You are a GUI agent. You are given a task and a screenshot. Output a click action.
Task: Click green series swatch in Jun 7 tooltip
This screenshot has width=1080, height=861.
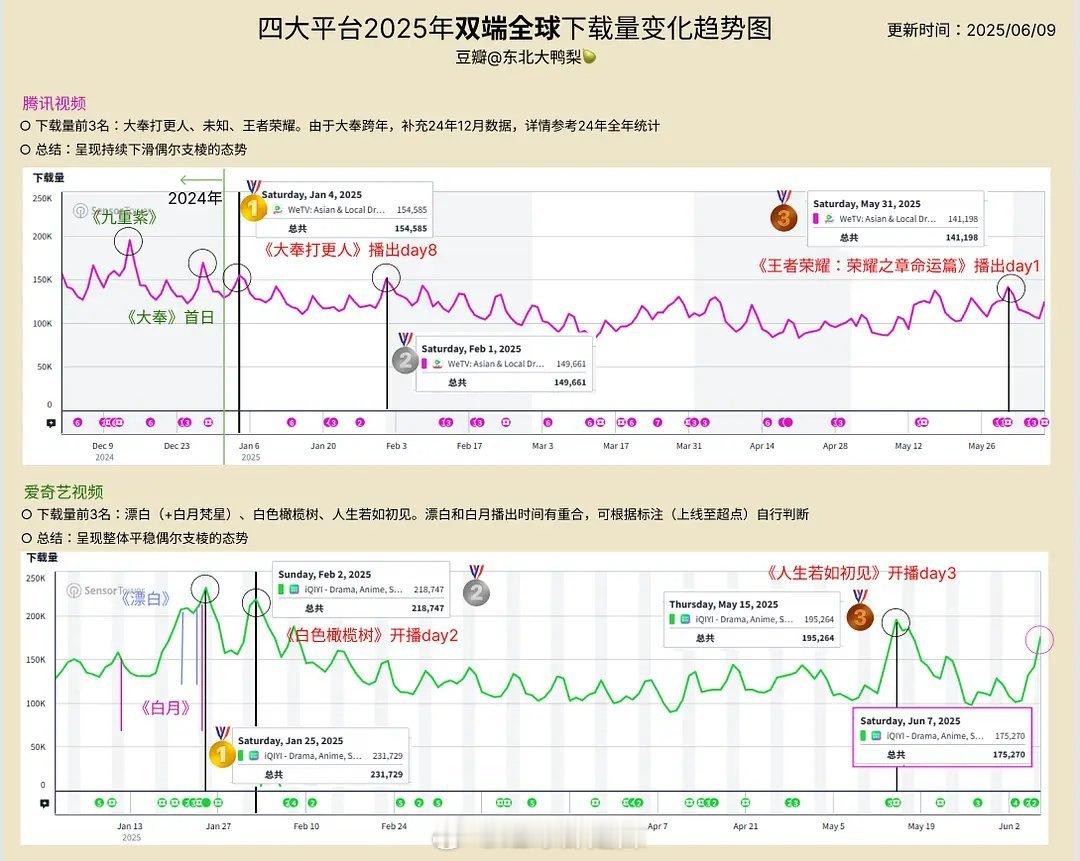point(863,736)
